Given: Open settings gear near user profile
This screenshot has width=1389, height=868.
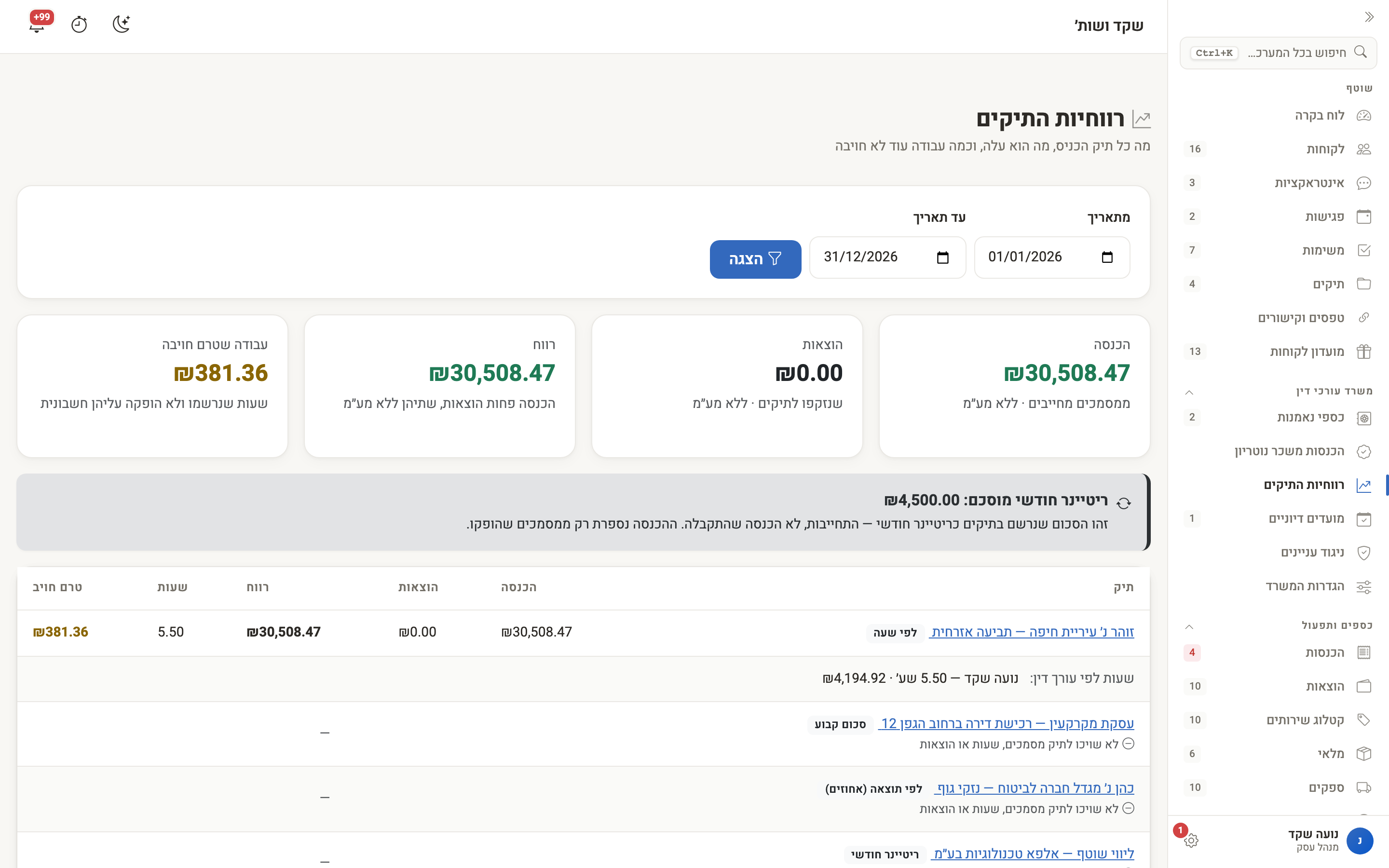Looking at the screenshot, I should [x=1191, y=841].
